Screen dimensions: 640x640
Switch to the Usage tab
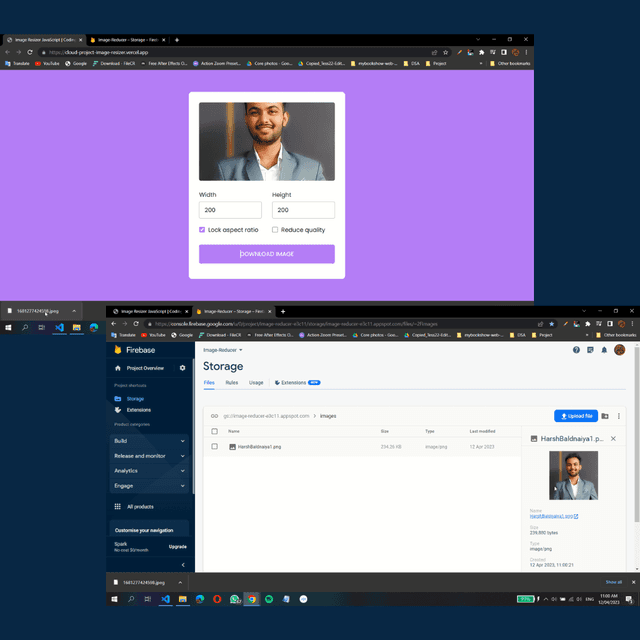coord(256,383)
